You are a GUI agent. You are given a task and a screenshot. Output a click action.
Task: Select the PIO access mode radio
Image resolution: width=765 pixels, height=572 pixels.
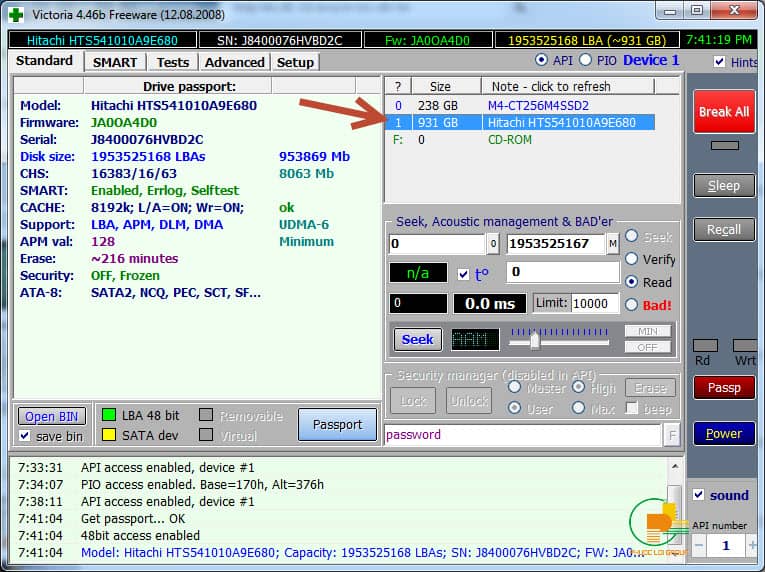[585, 61]
